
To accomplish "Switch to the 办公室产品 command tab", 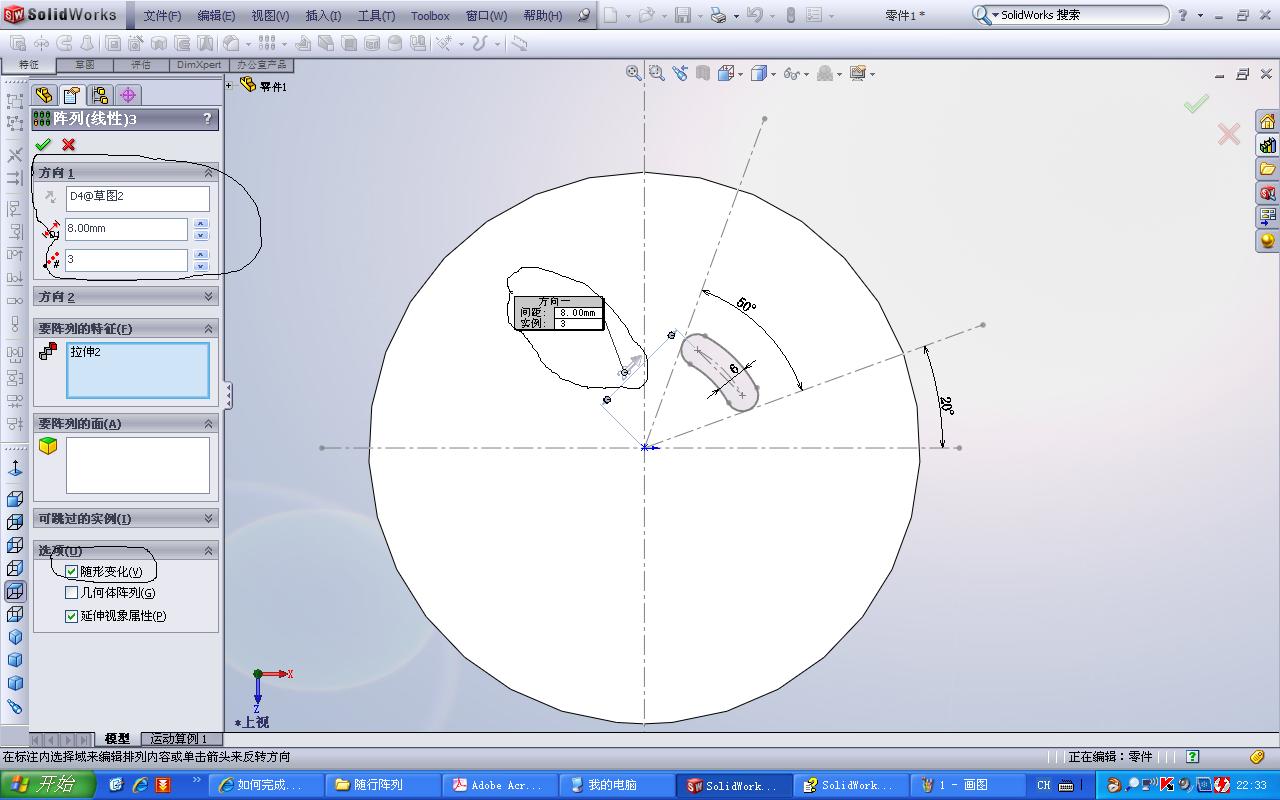I will pos(261,65).
